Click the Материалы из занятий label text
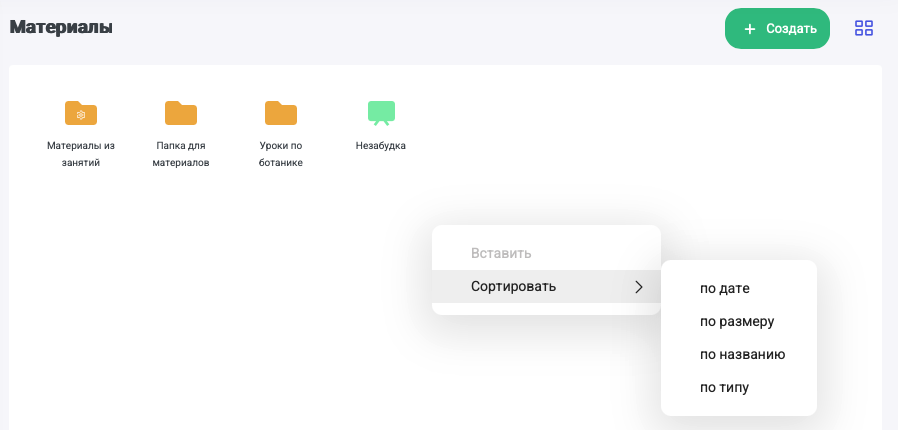The image size is (898, 430). 81,154
